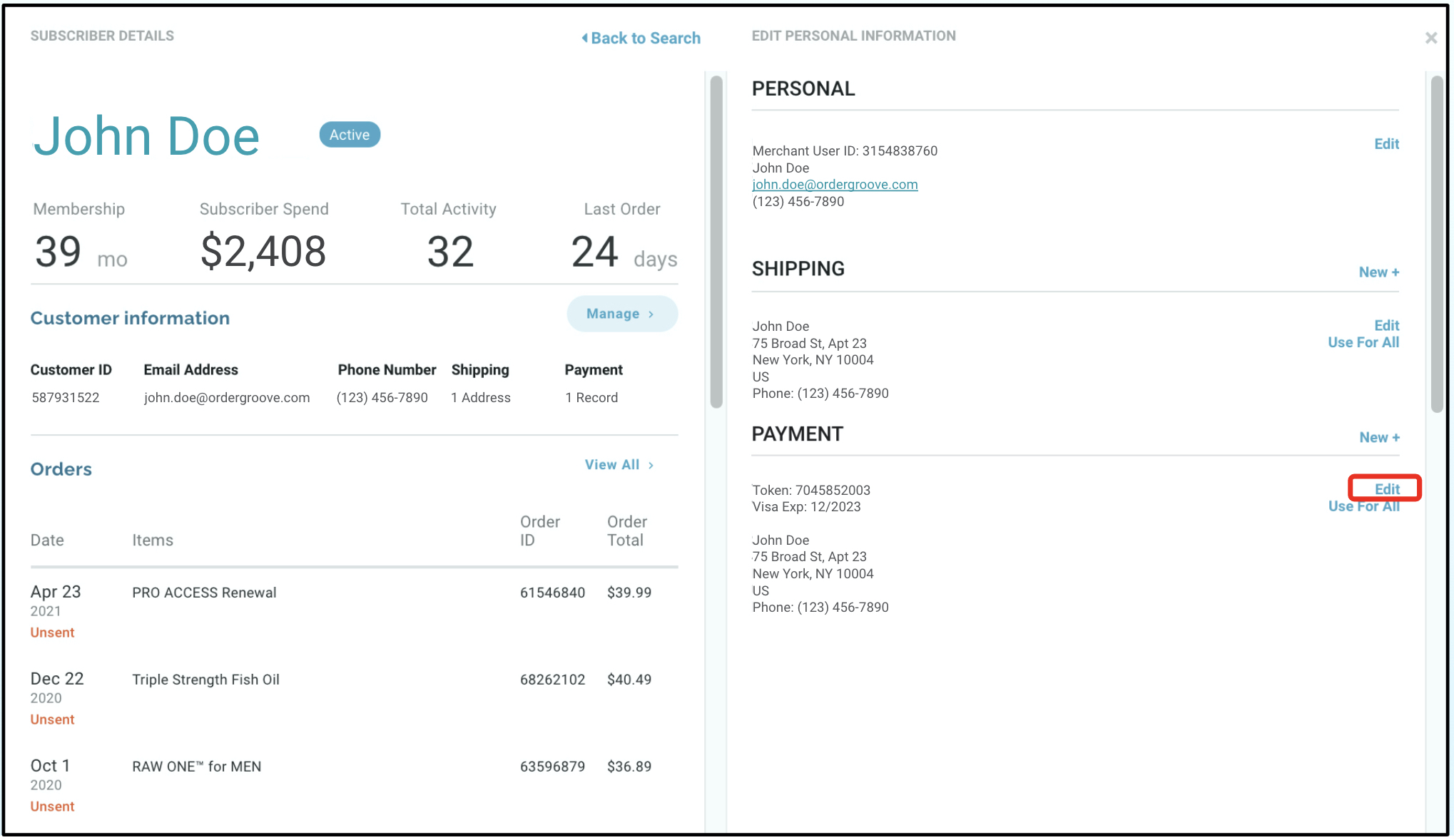
Task: Select the Triple Strength Fish Oil order
Action: (x=205, y=680)
